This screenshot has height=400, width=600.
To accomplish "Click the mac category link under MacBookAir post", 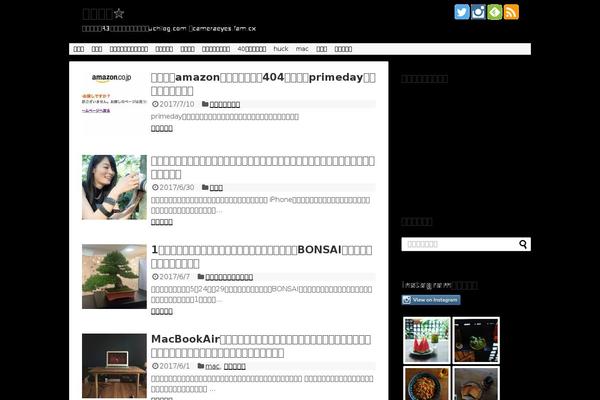I will [212, 366].
